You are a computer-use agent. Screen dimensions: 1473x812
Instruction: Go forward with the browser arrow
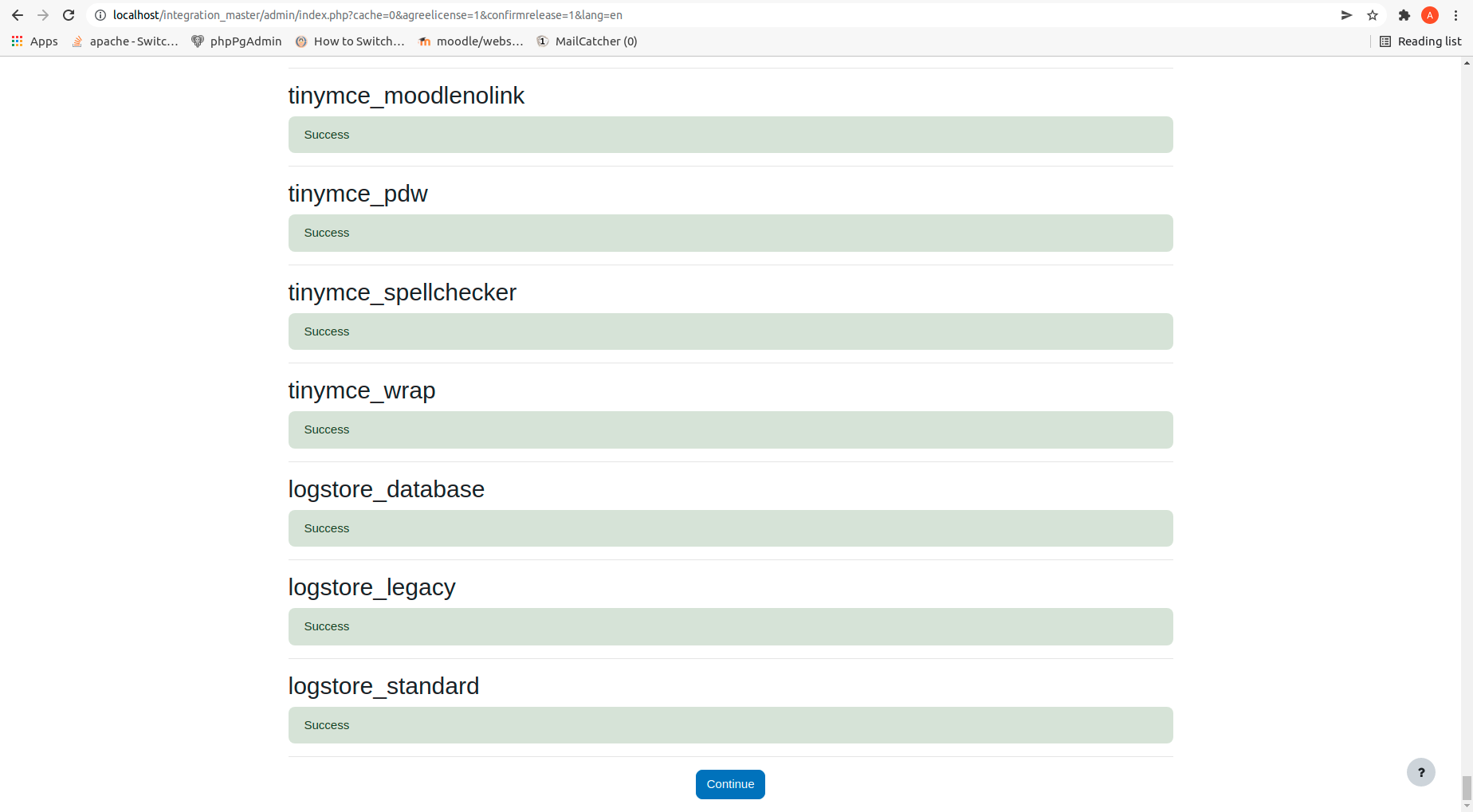(x=43, y=15)
